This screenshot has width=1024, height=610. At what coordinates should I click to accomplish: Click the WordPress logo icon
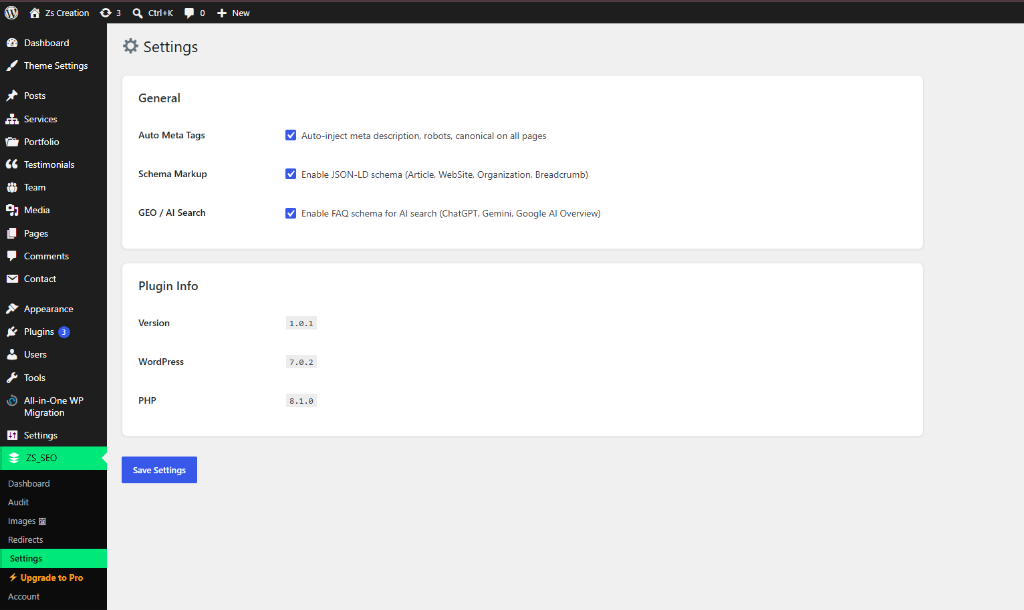click(x=11, y=12)
